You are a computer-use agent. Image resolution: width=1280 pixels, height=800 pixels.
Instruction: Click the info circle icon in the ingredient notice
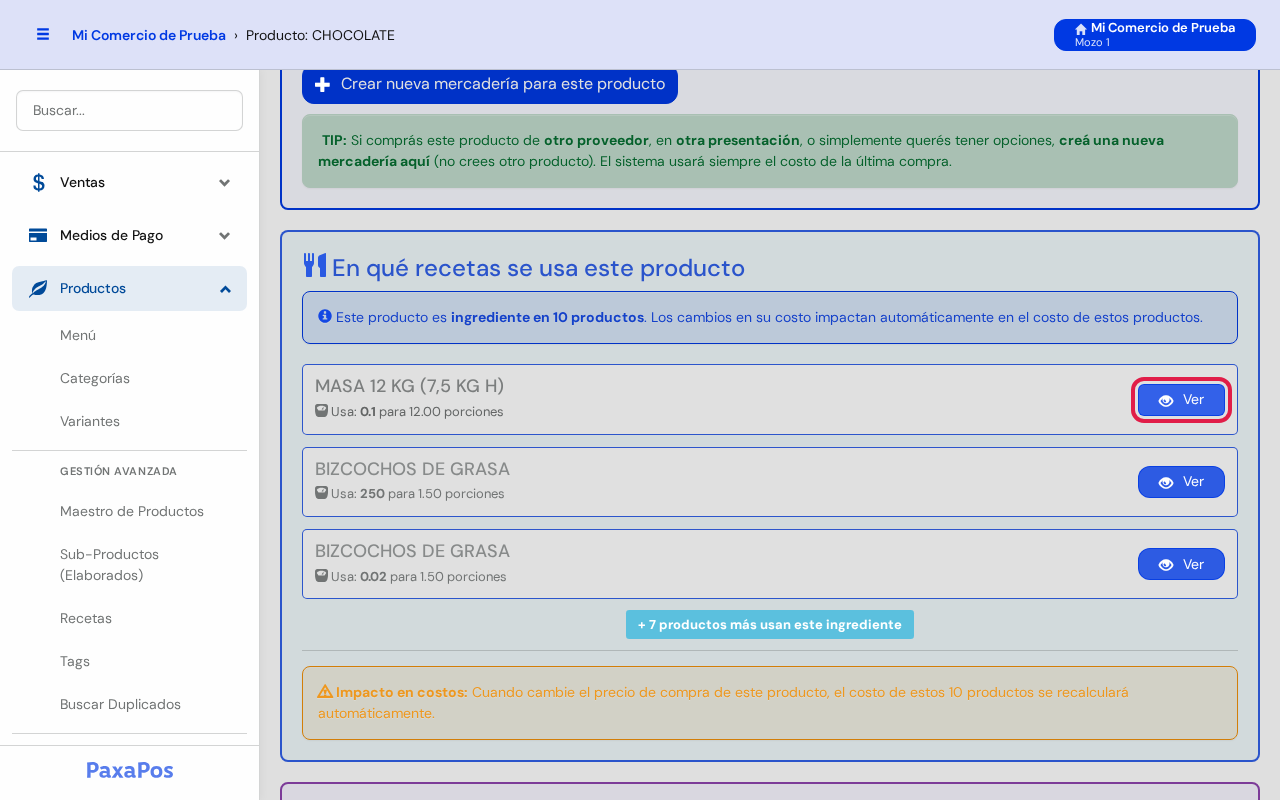(x=325, y=316)
